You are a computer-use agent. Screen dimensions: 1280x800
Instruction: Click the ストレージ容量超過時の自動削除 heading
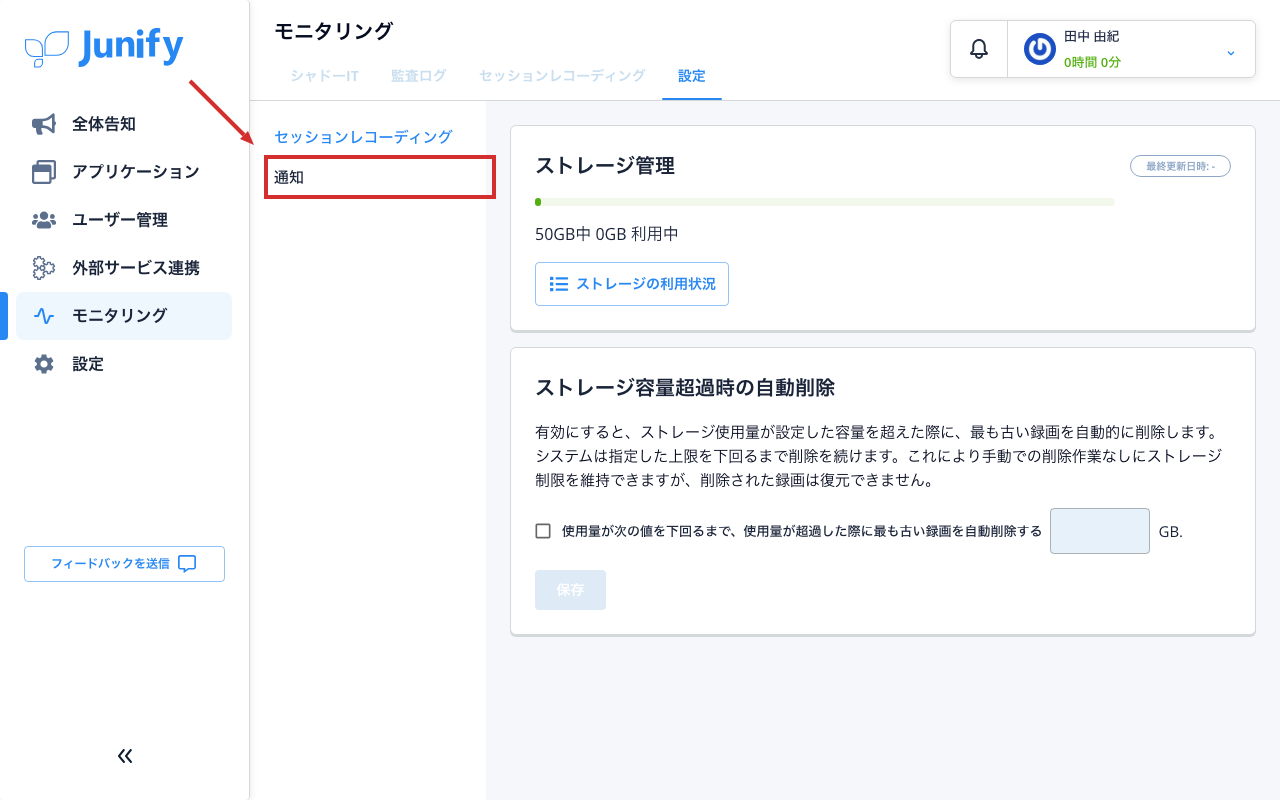point(685,388)
